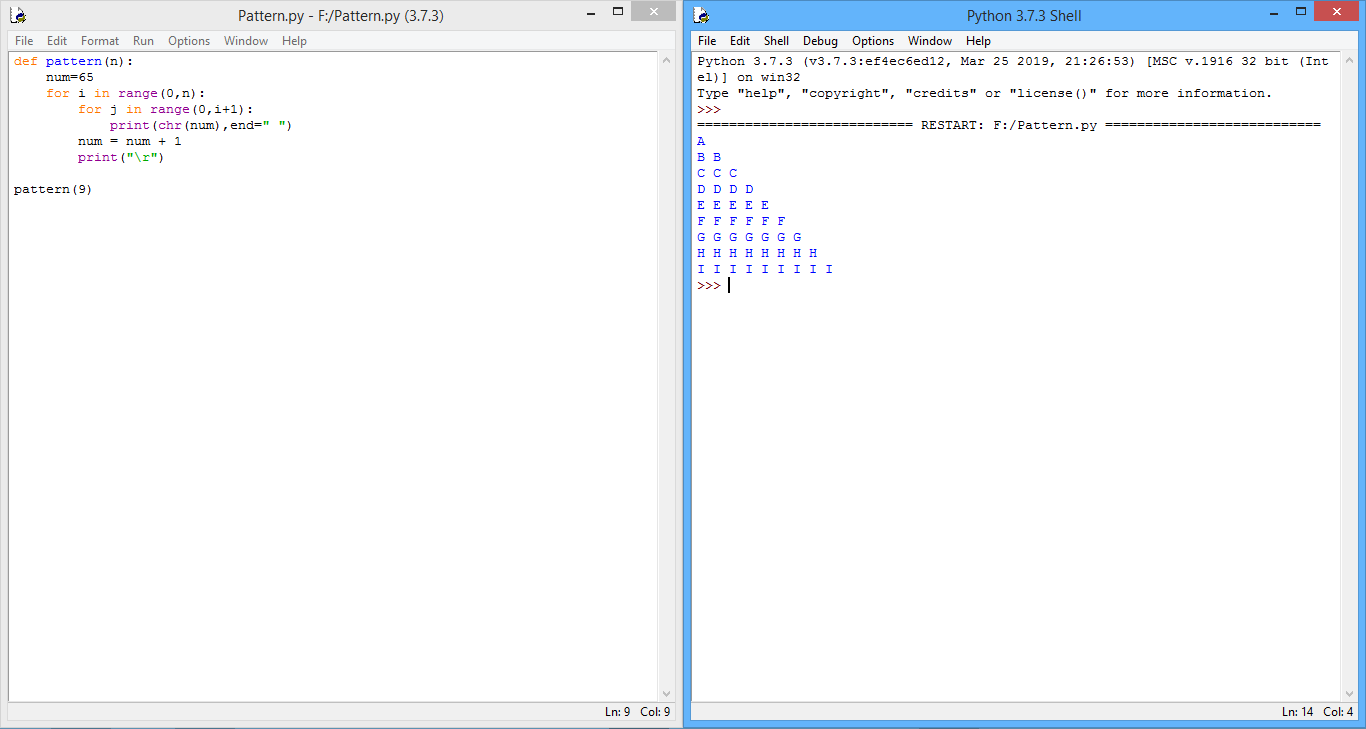
Task: Click scroll down arrow in Pattern.py editor
Action: (x=667, y=693)
